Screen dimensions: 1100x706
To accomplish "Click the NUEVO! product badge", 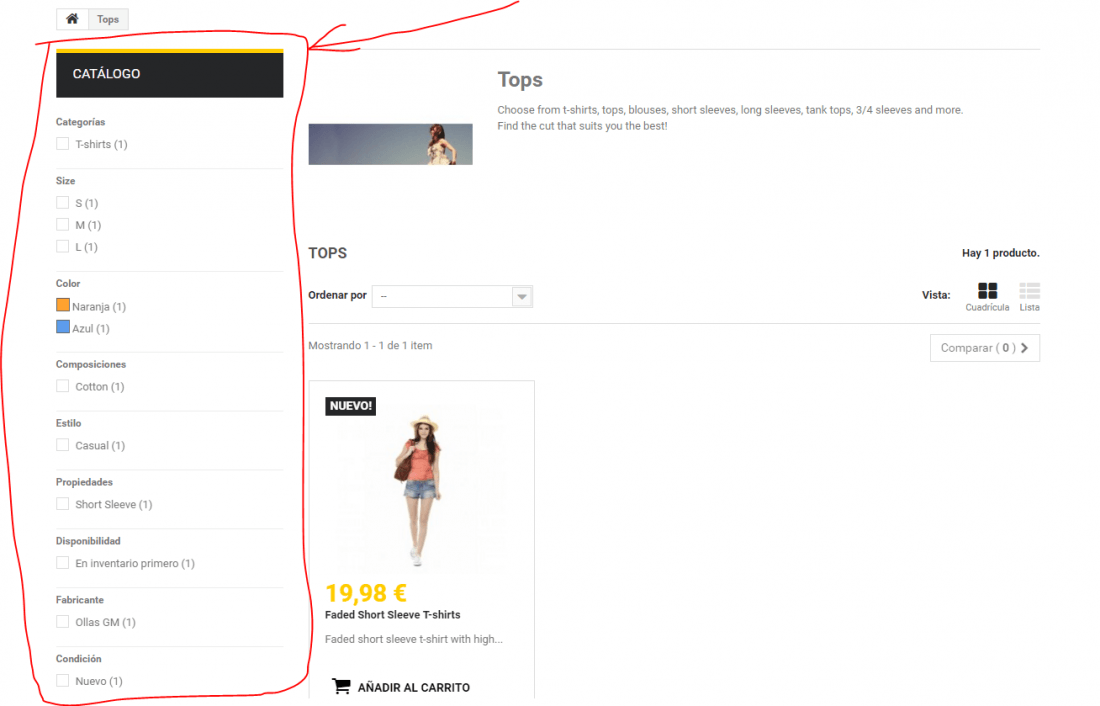I will click(351, 406).
